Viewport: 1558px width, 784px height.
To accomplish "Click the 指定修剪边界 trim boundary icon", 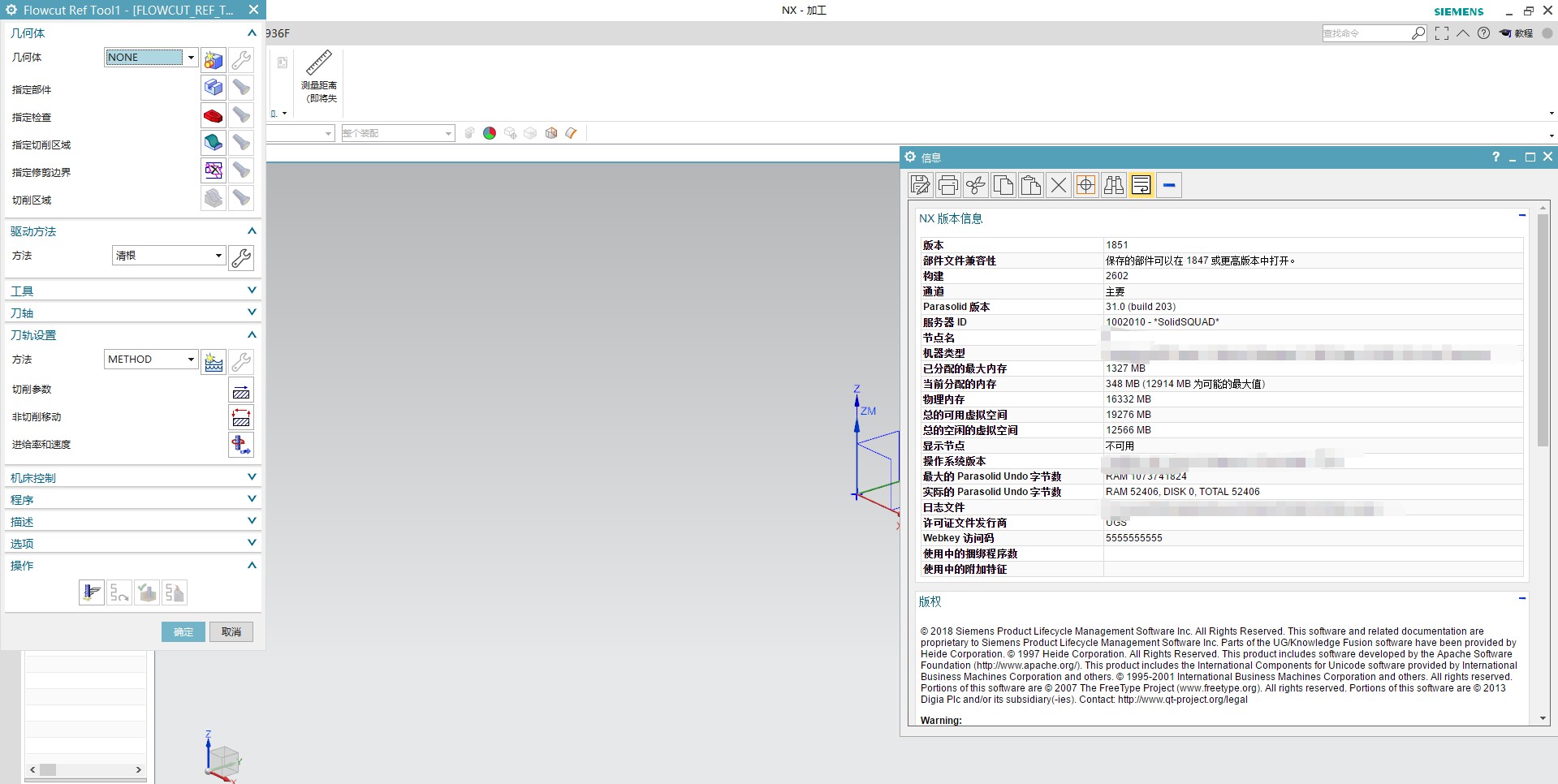I will pyautogui.click(x=214, y=170).
